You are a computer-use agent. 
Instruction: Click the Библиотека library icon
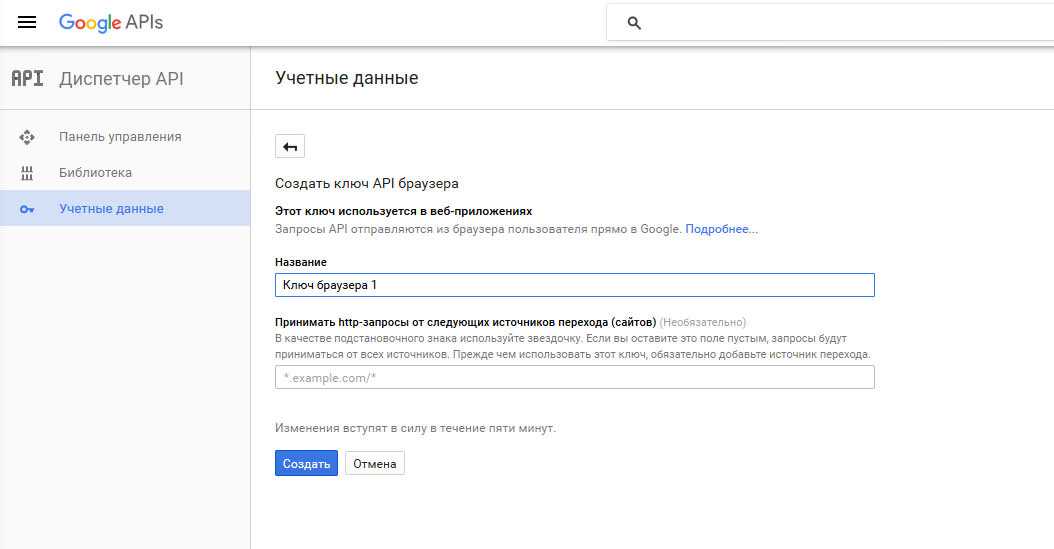[27, 173]
